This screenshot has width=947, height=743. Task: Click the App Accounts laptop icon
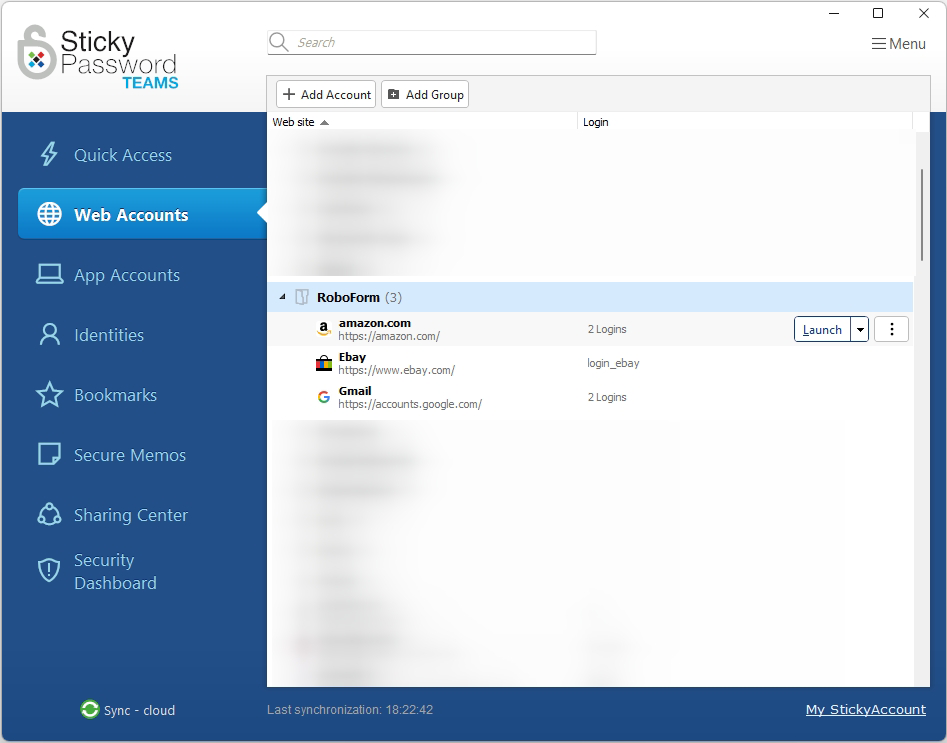coord(50,274)
